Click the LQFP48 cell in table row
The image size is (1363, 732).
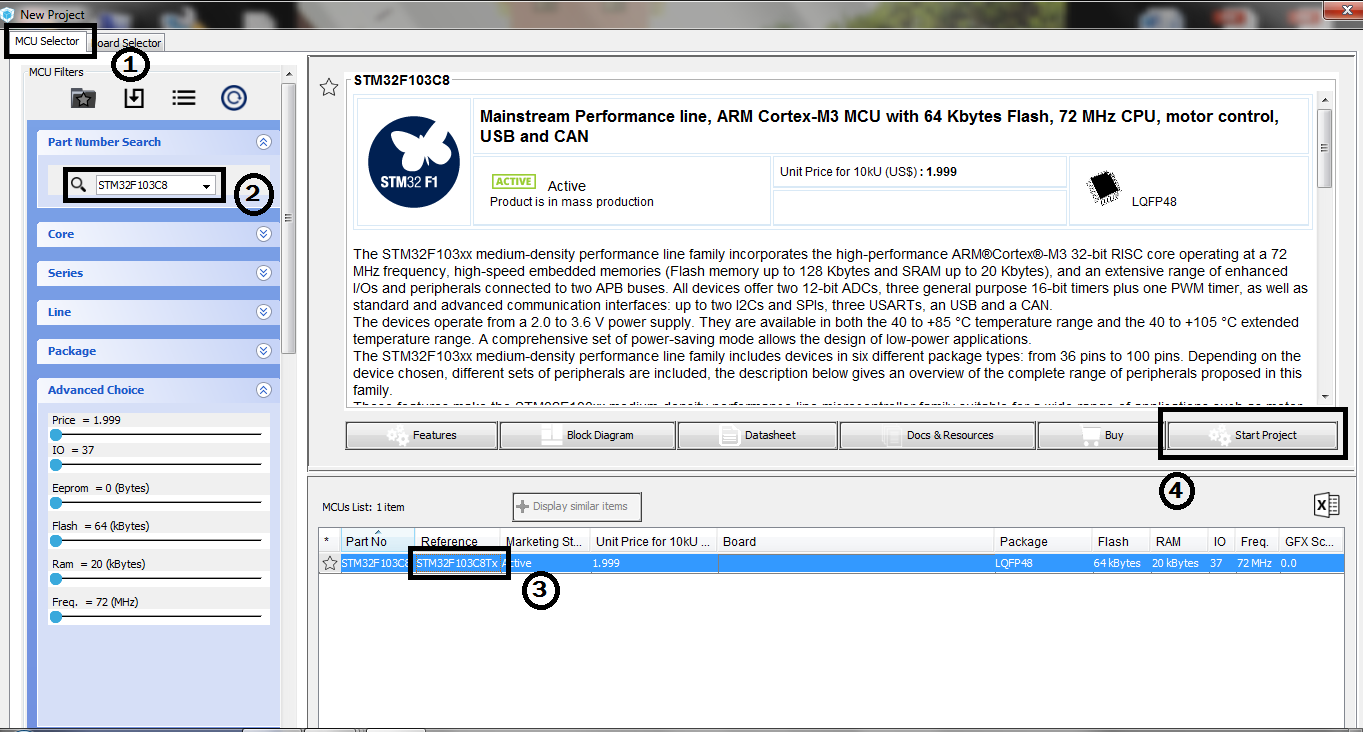[1043, 564]
